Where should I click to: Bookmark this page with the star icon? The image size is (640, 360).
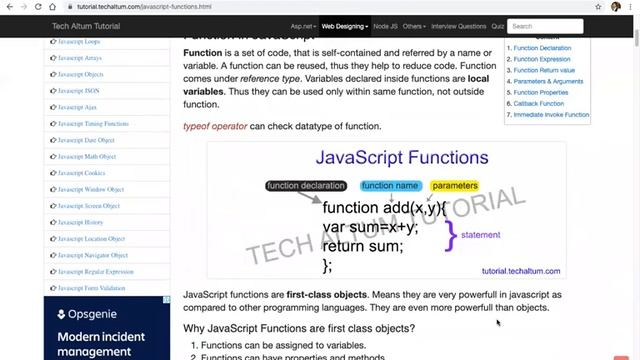[x=598, y=7]
